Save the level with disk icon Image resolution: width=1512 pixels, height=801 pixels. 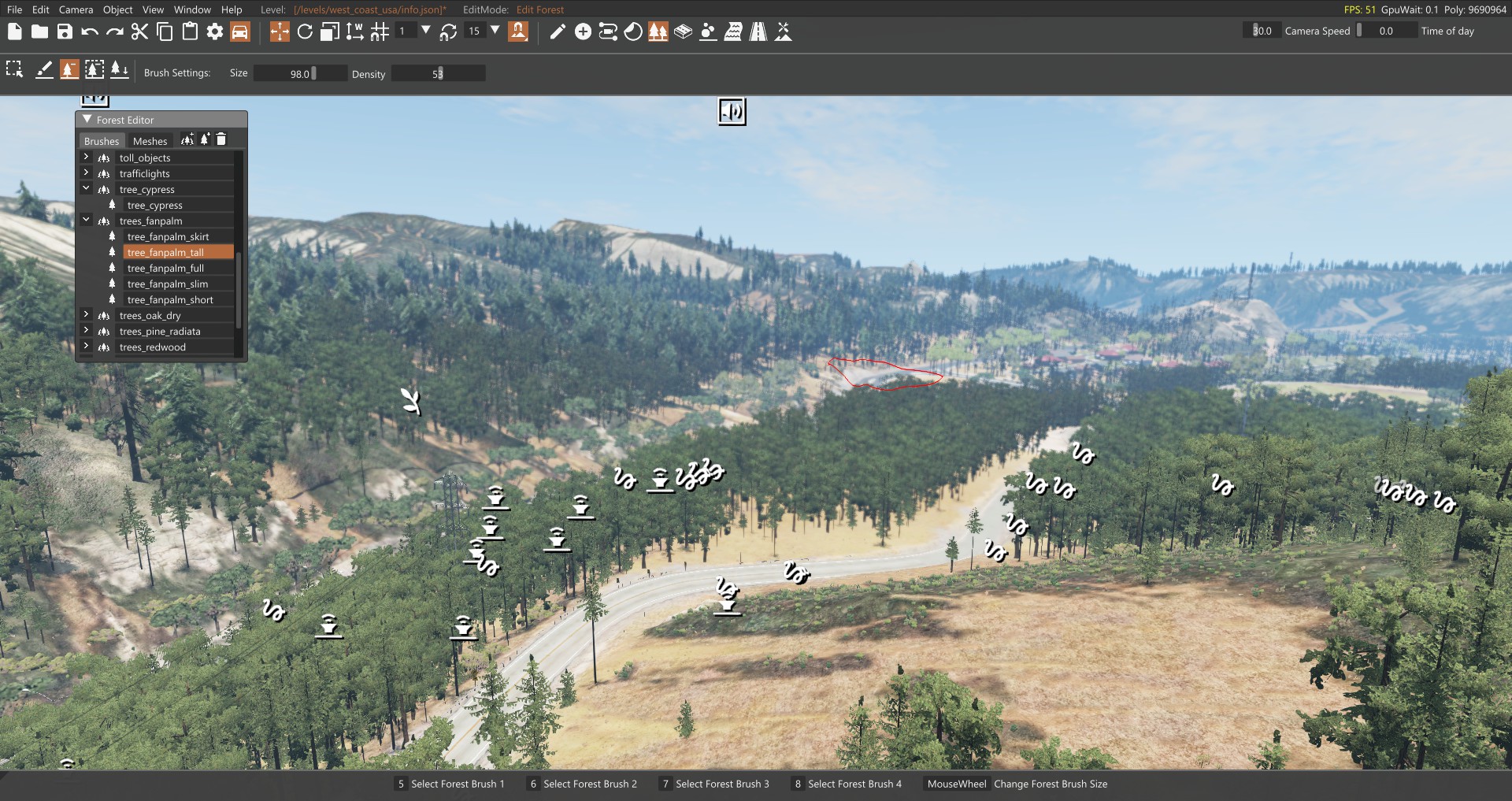(65, 32)
